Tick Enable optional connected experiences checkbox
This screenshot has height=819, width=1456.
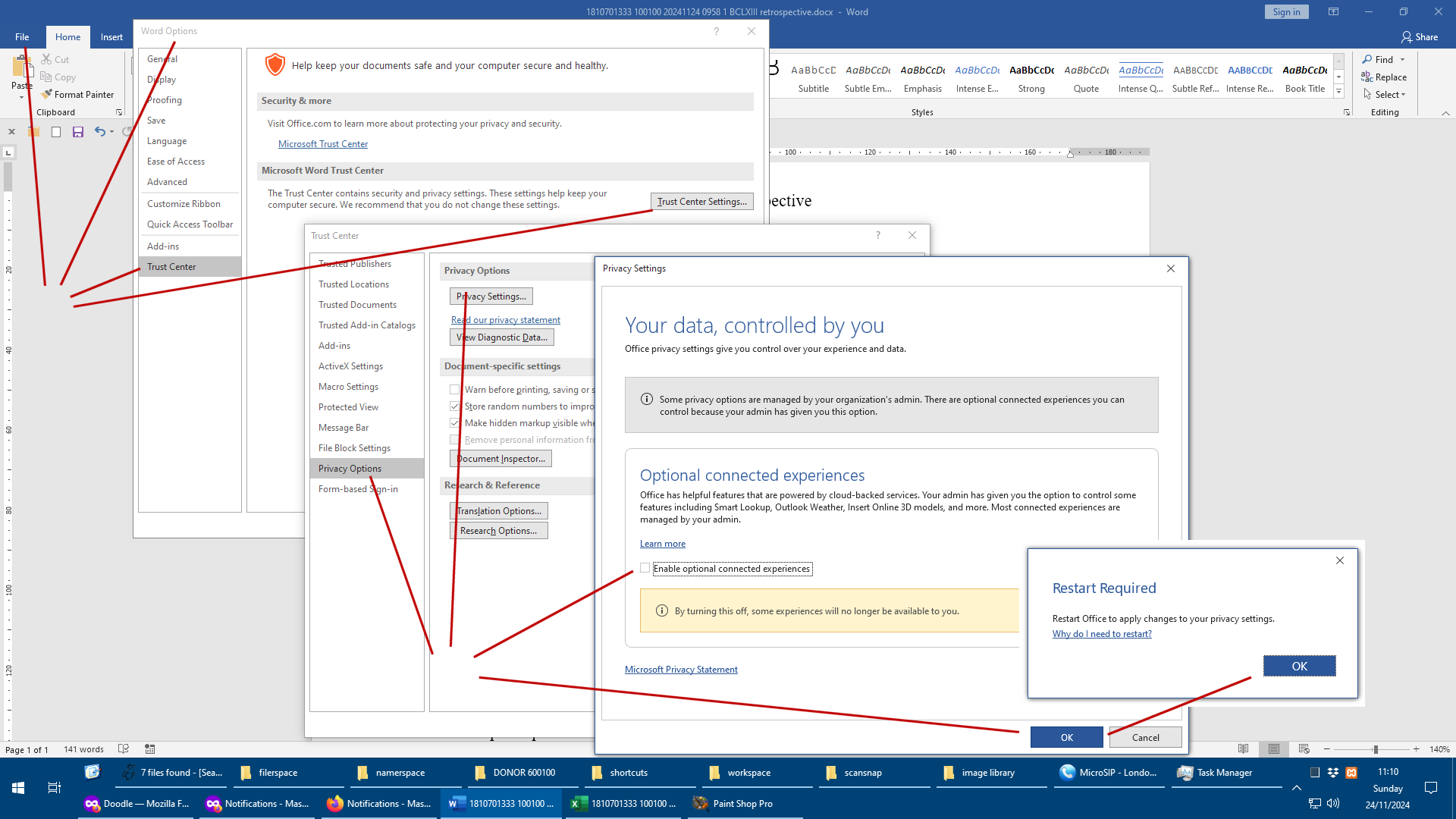[x=645, y=568]
